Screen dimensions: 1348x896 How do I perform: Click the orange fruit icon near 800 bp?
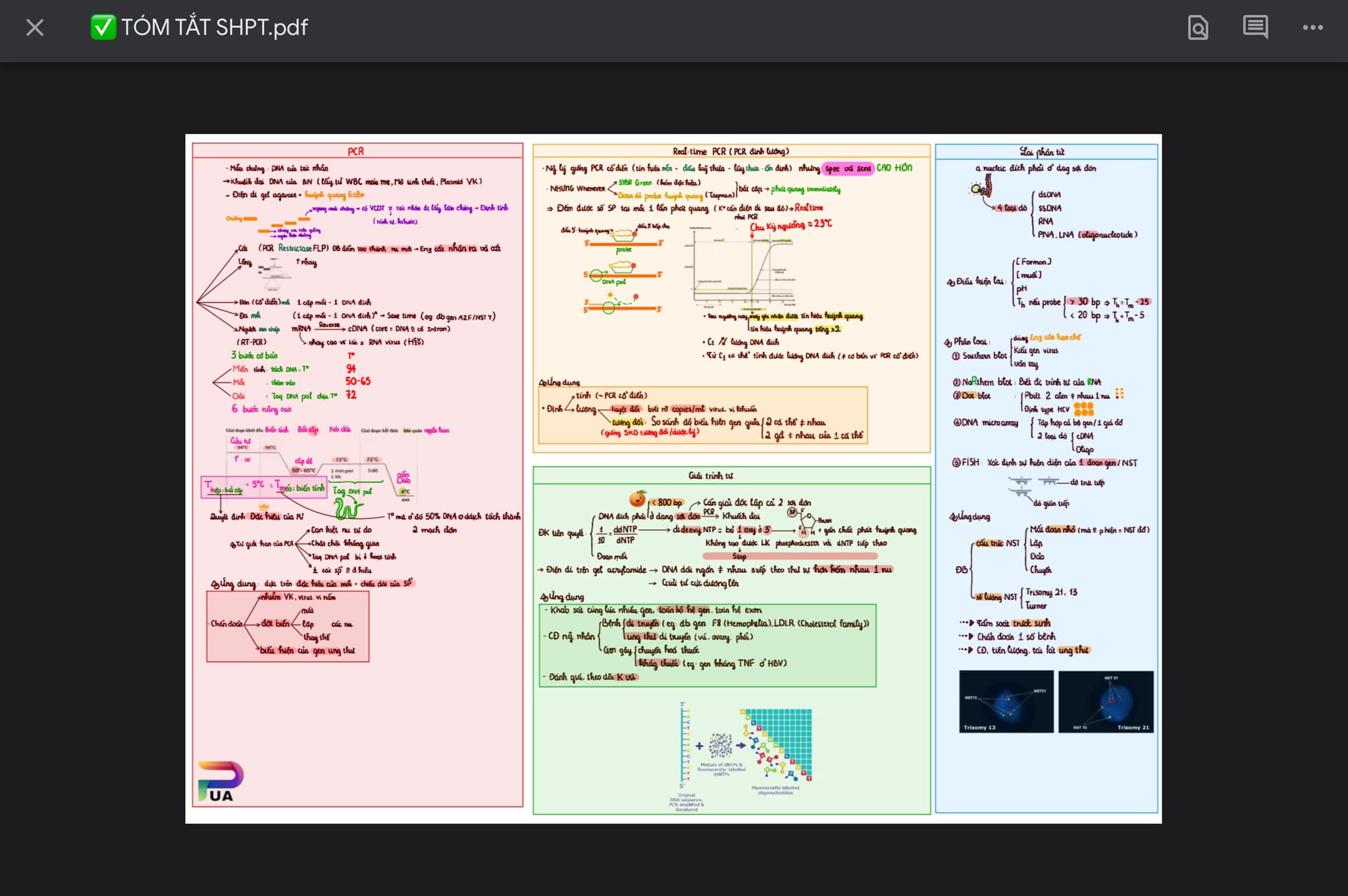tap(637, 499)
